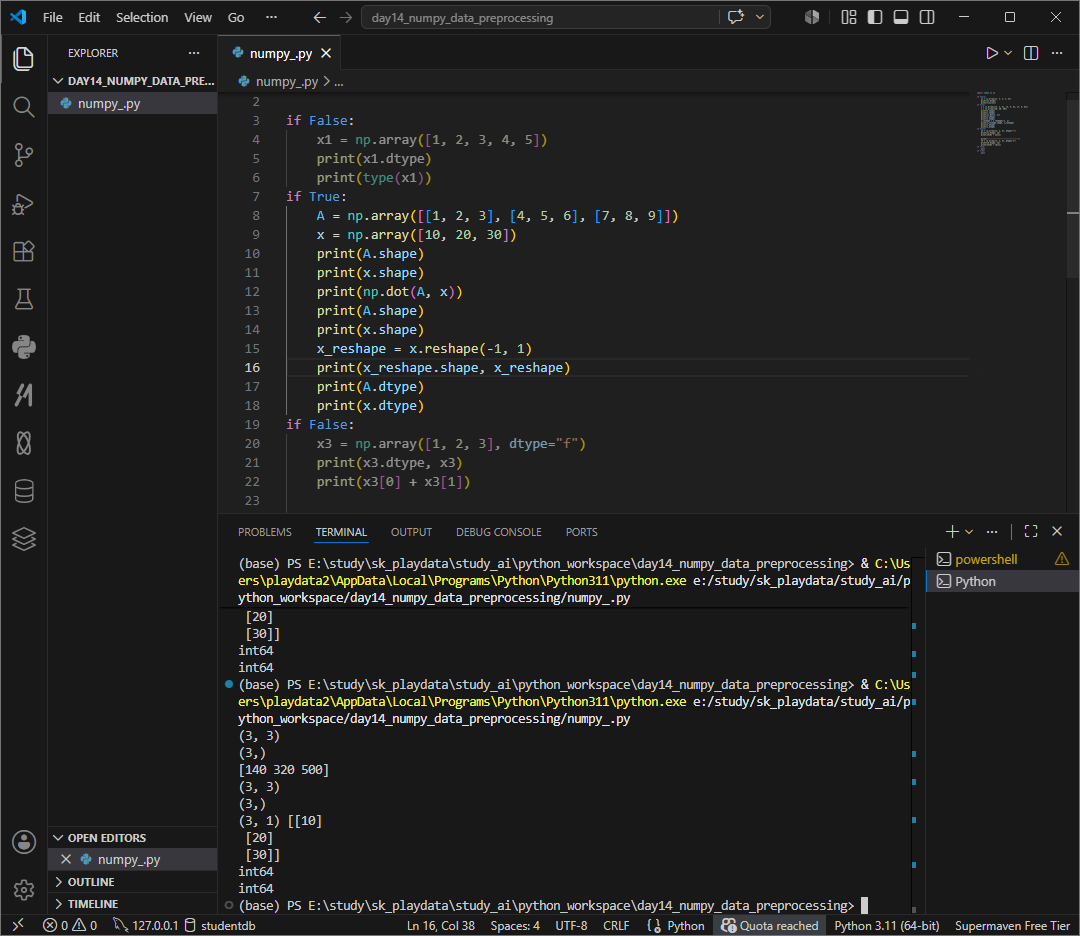Open the File menu
Screen dimensions: 1080x936
point(52,17)
